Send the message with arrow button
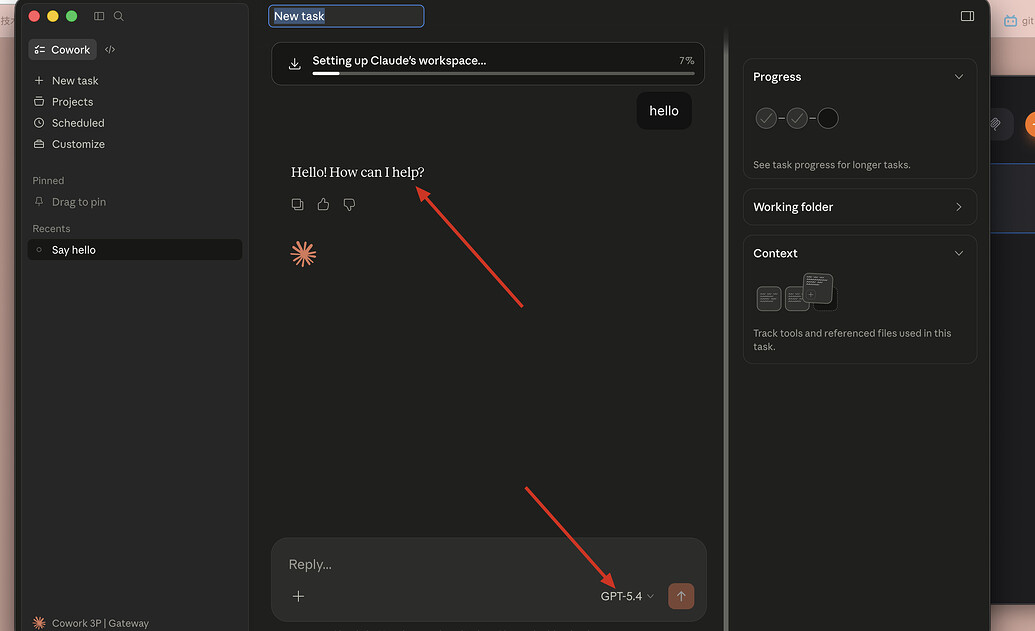Screen dimensions: 1035x631 681,596
